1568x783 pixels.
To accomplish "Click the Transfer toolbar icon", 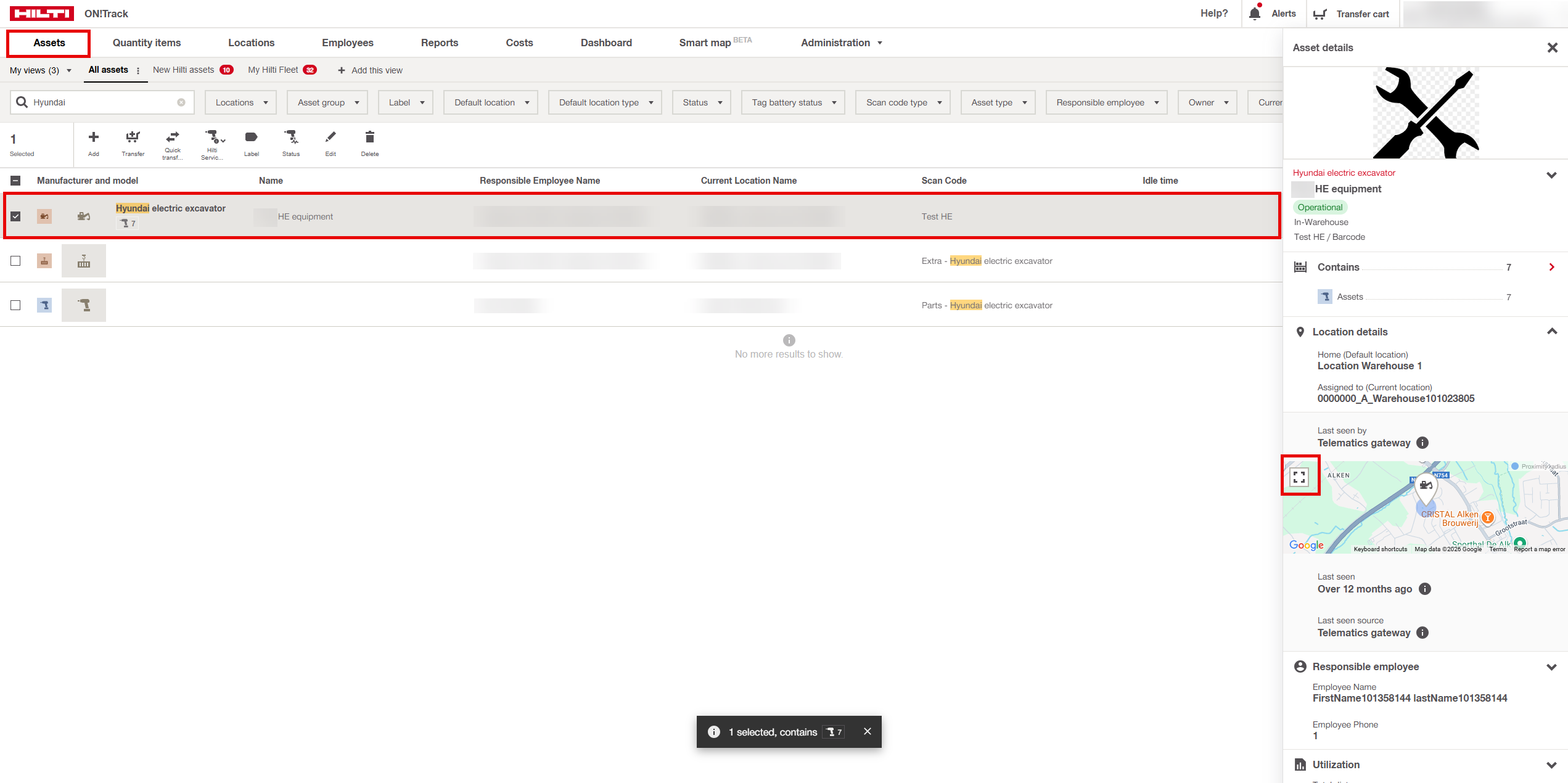I will (133, 137).
